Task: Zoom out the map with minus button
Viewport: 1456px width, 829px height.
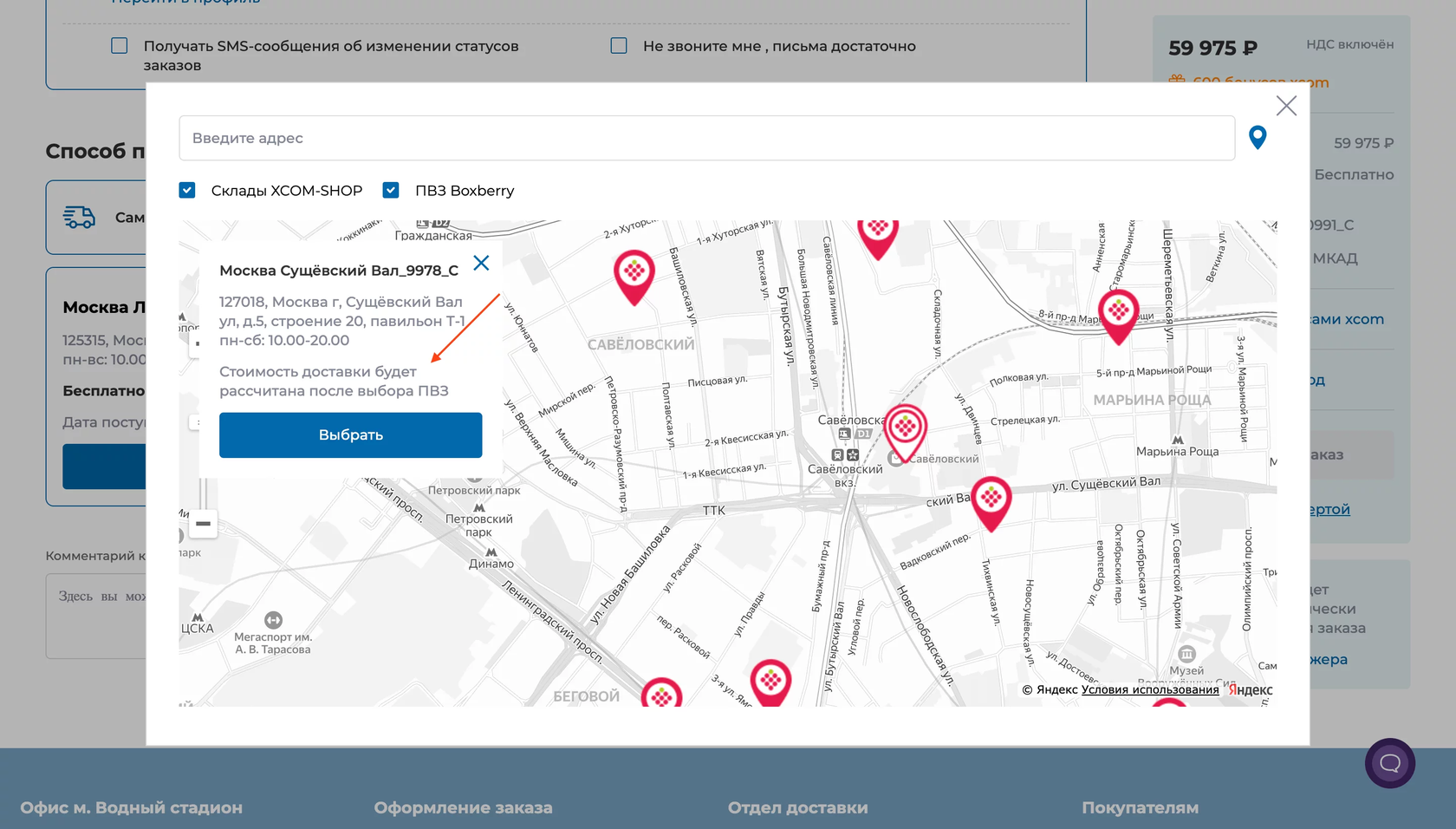Action: (x=203, y=524)
